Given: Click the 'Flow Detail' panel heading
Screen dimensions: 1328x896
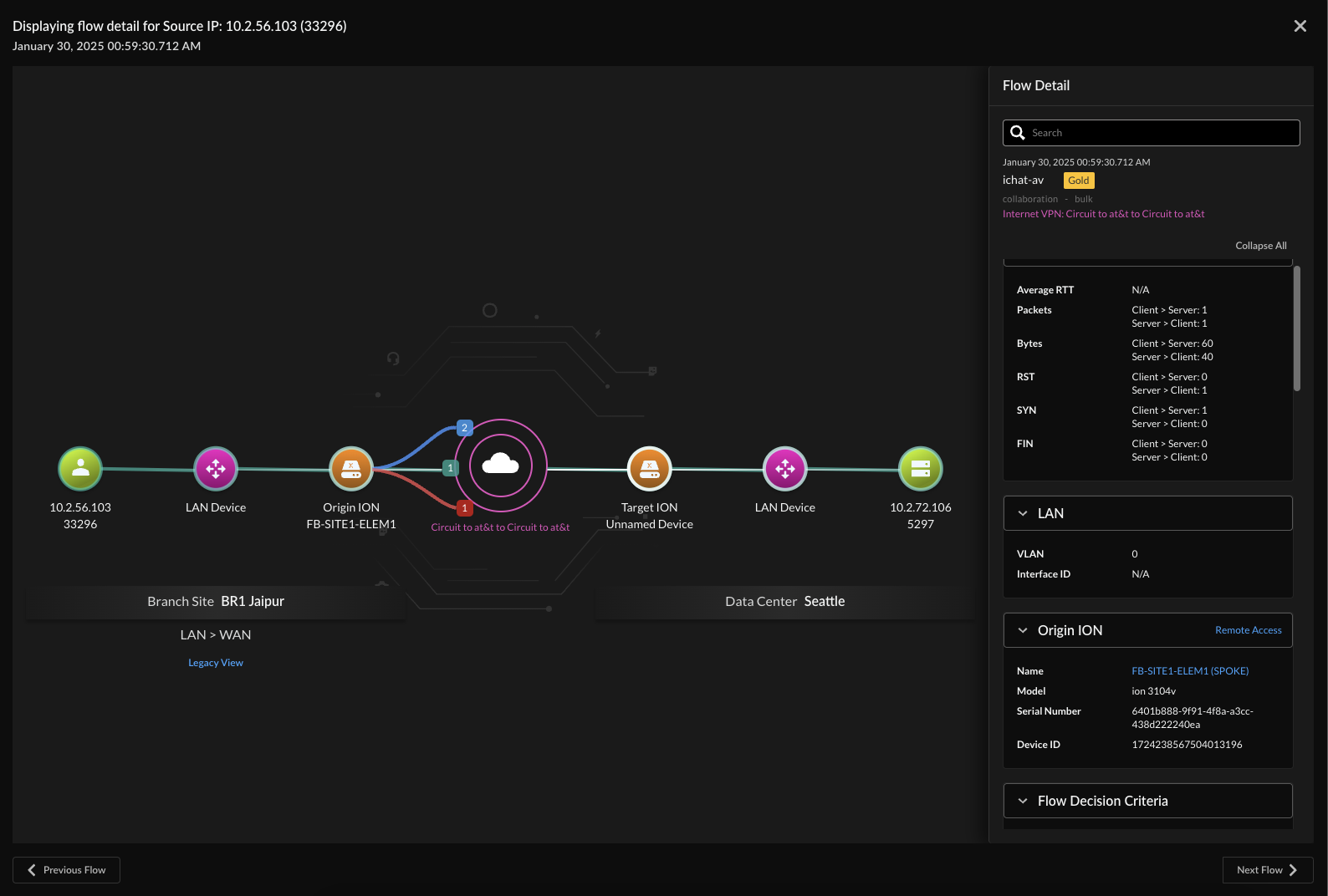Looking at the screenshot, I should pos(1036,85).
